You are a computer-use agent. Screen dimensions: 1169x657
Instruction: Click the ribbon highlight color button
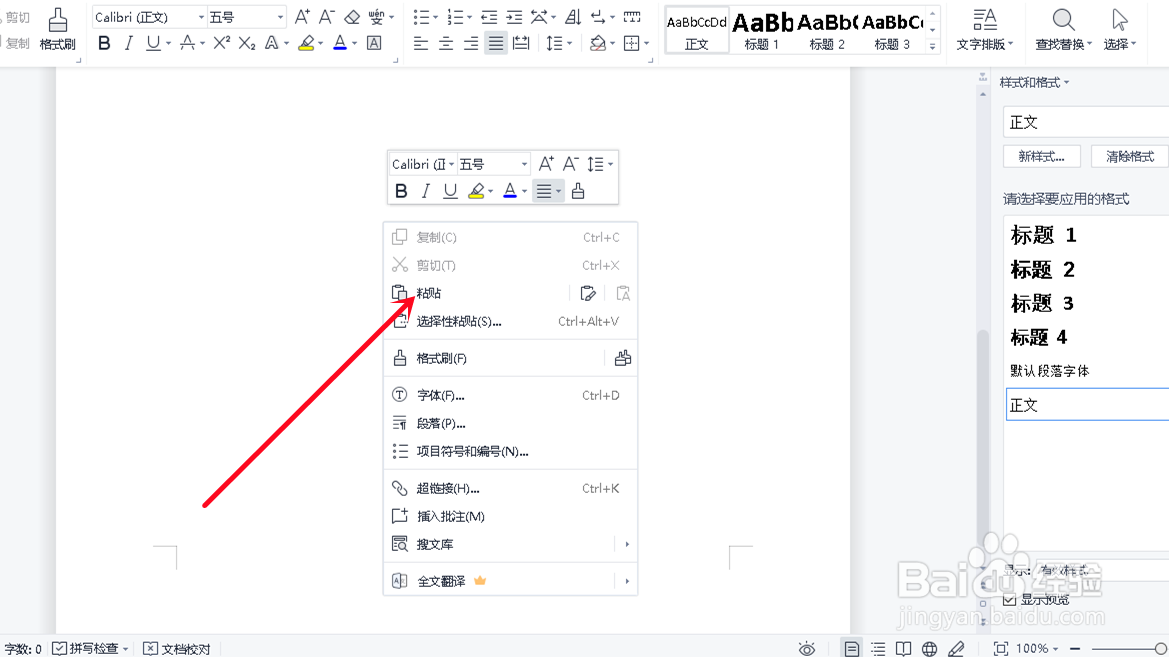306,43
